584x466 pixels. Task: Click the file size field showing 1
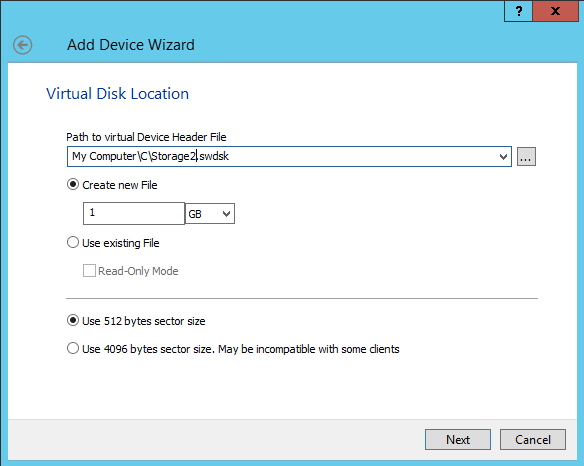[x=134, y=213]
